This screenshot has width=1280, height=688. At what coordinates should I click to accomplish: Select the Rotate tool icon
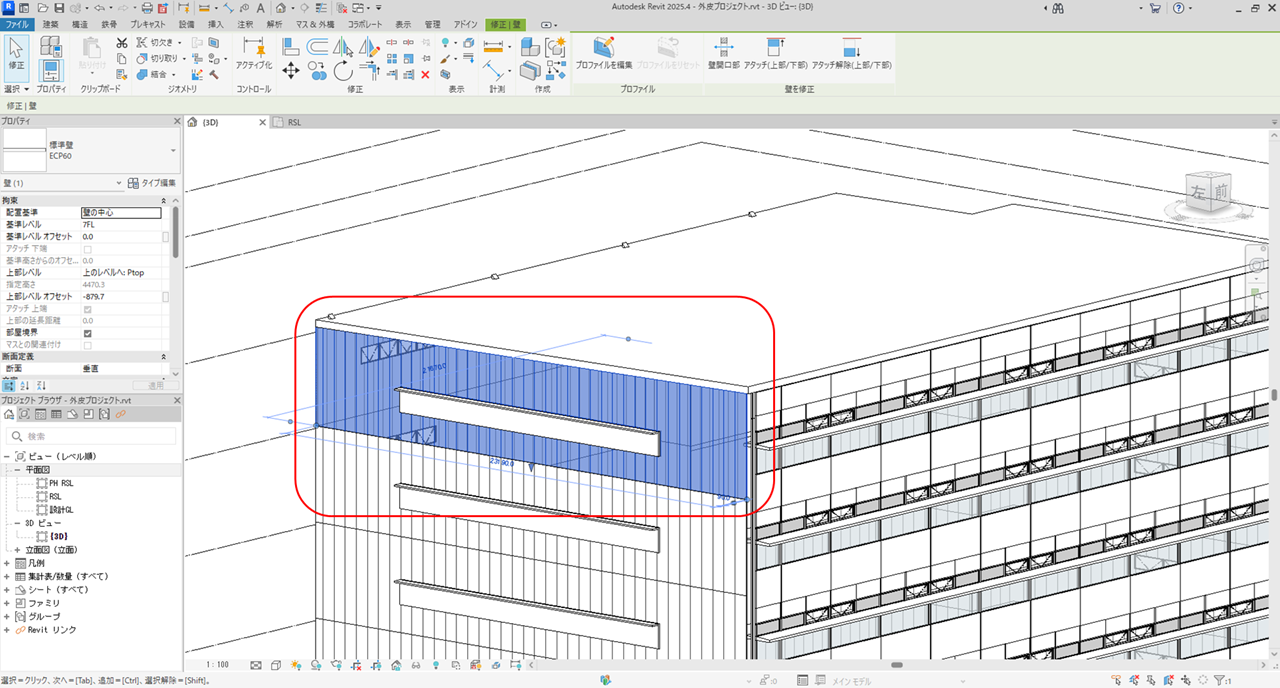click(343, 70)
